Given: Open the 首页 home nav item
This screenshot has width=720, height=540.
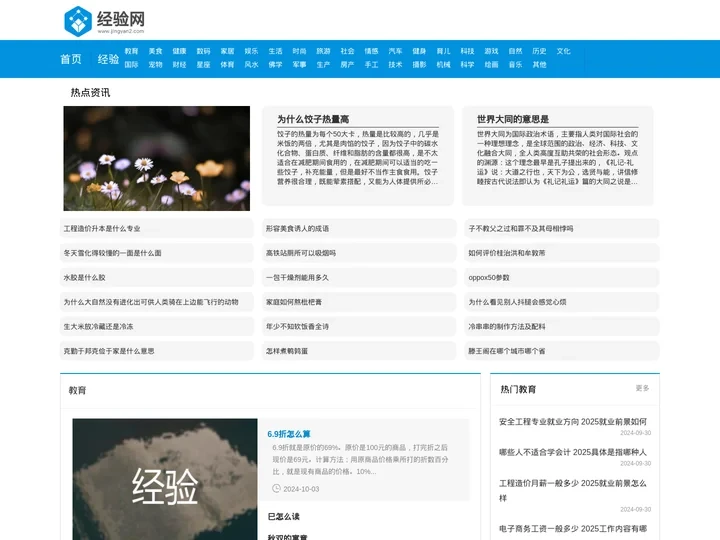Looking at the screenshot, I should (x=71, y=59).
